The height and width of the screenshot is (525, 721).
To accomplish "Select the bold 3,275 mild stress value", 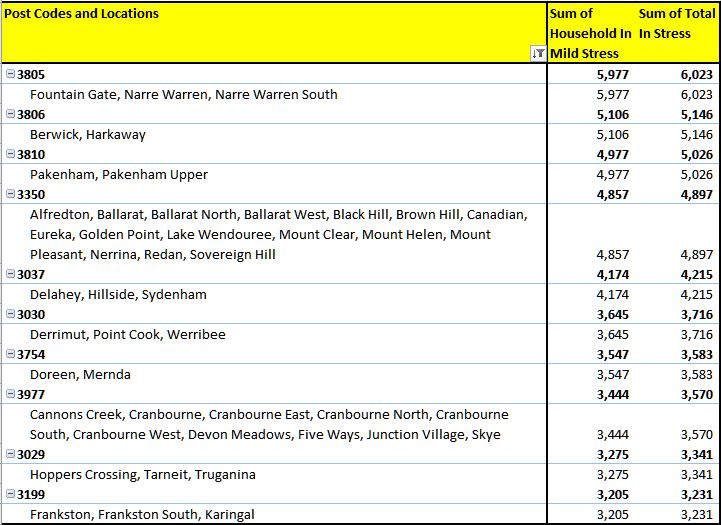I will click(612, 455).
